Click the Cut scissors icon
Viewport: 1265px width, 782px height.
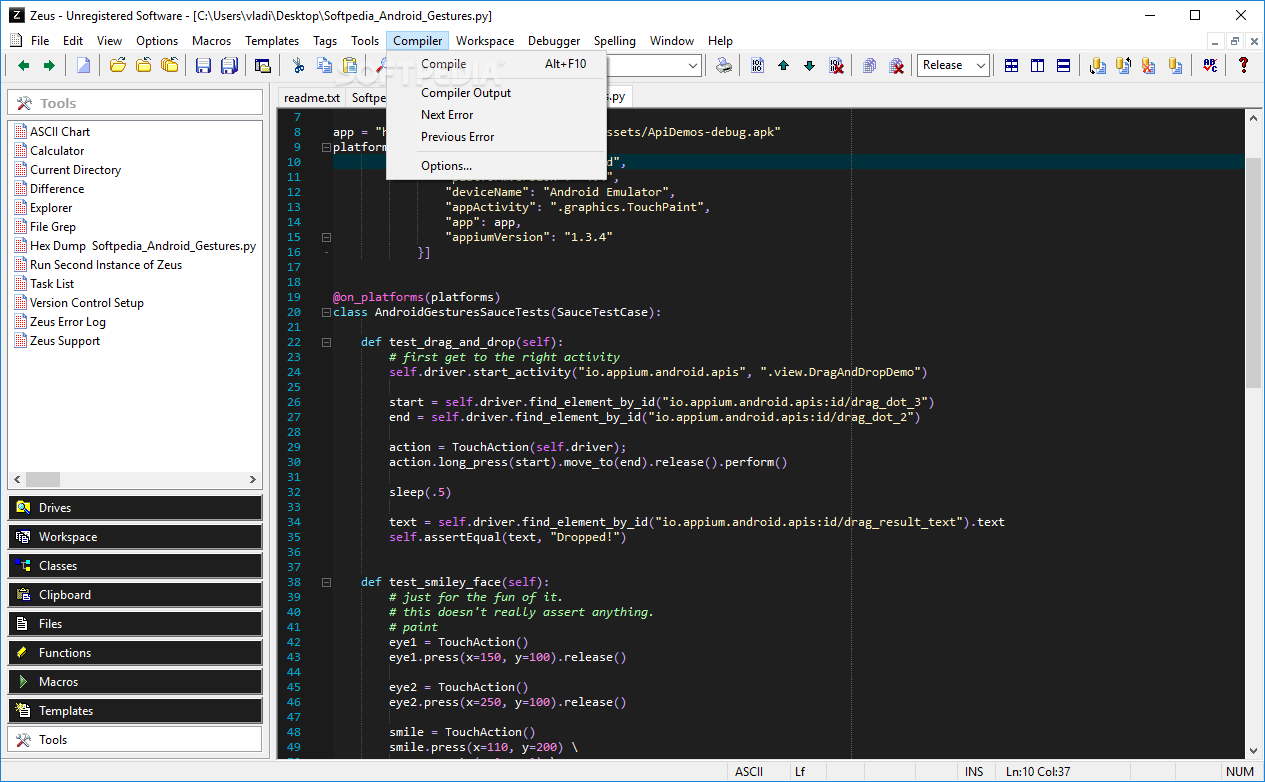point(298,66)
